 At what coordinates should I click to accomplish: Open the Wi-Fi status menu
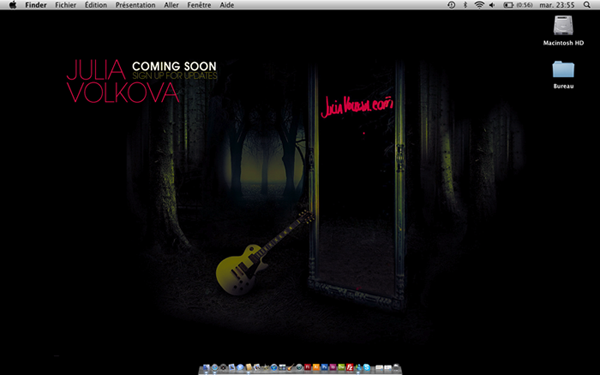point(479,5)
